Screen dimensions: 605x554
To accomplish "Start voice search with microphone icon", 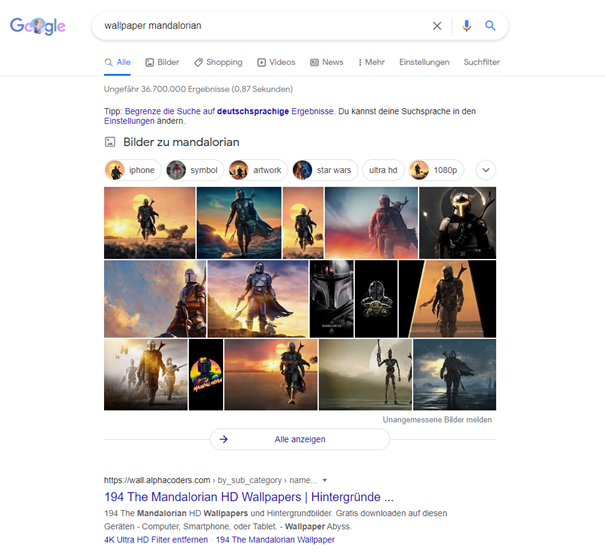I will click(466, 26).
